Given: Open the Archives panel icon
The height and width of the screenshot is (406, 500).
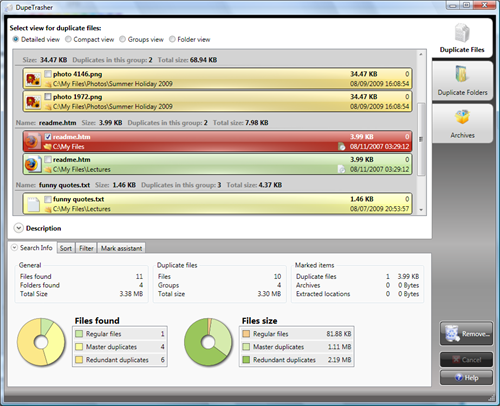Looking at the screenshot, I should click(462, 117).
